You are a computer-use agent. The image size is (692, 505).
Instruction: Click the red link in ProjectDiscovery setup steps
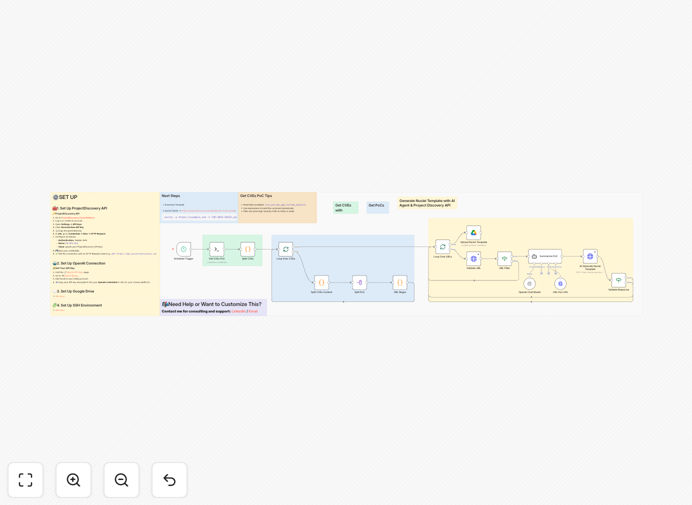coord(78,218)
